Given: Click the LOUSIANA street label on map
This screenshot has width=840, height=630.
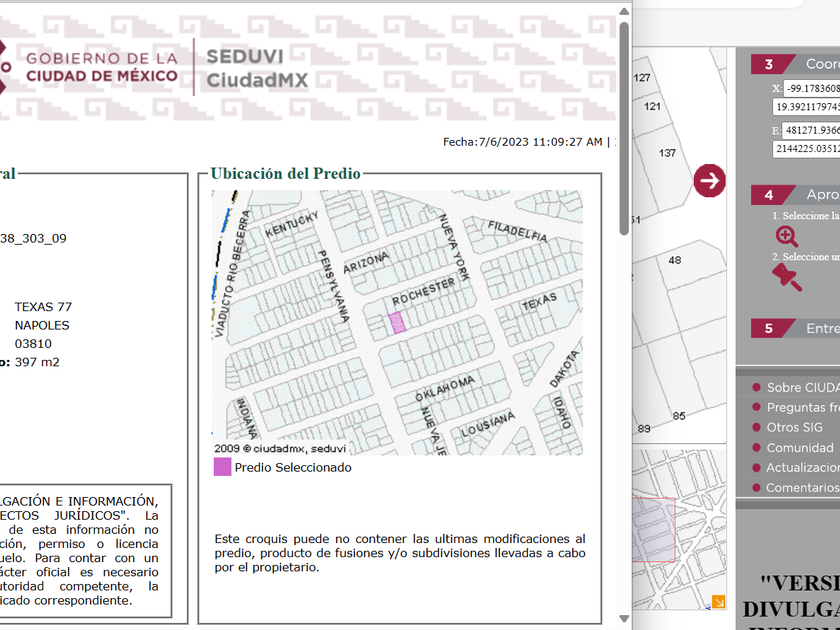Looking at the screenshot, I should (x=488, y=424).
